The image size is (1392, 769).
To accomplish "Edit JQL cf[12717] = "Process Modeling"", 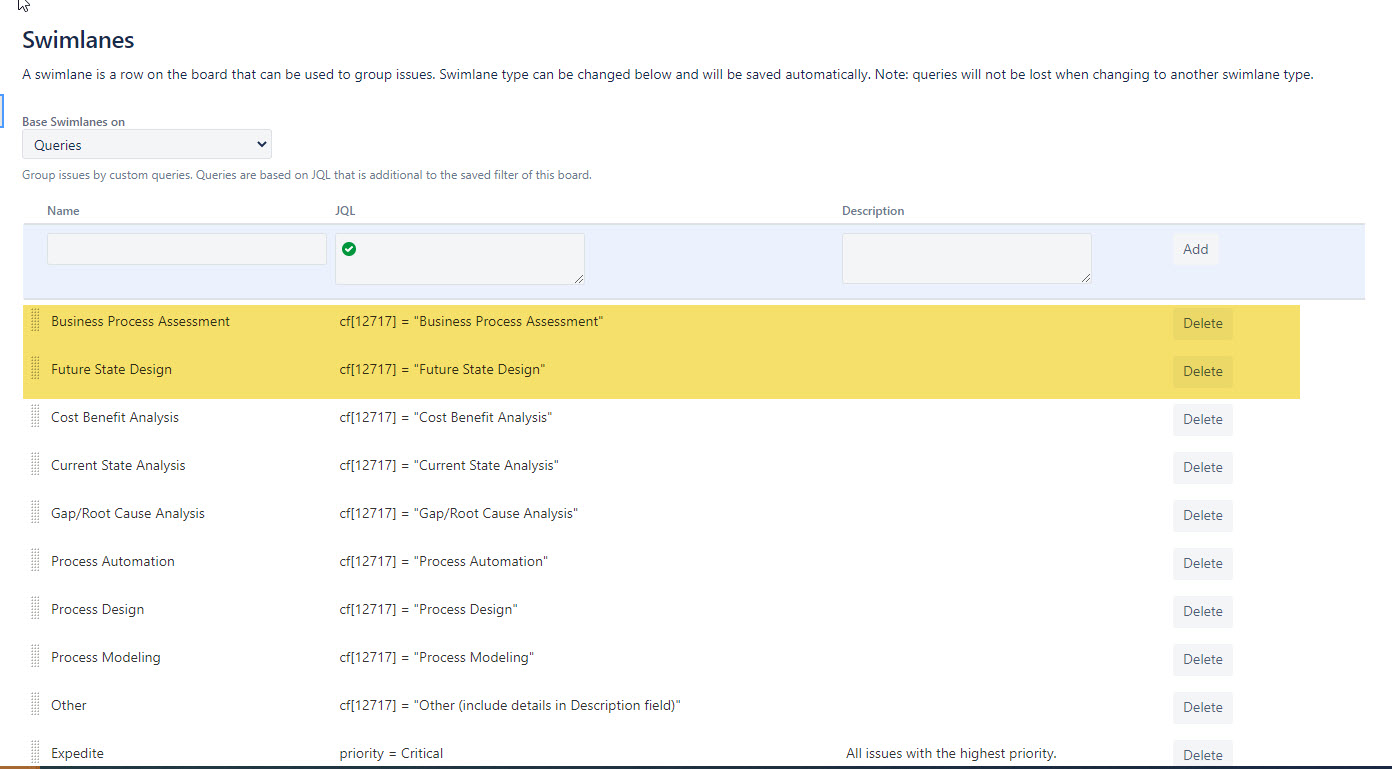I will (437, 657).
